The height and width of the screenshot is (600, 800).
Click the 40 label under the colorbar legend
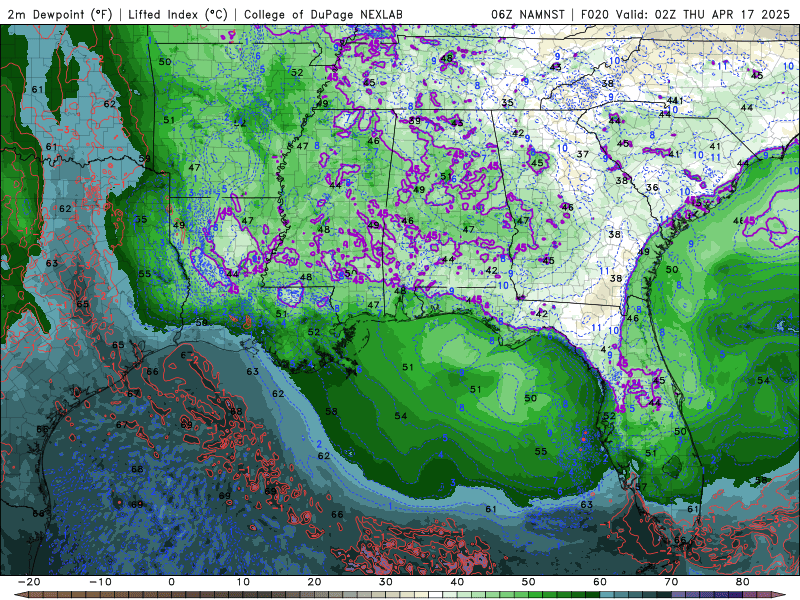458,582
